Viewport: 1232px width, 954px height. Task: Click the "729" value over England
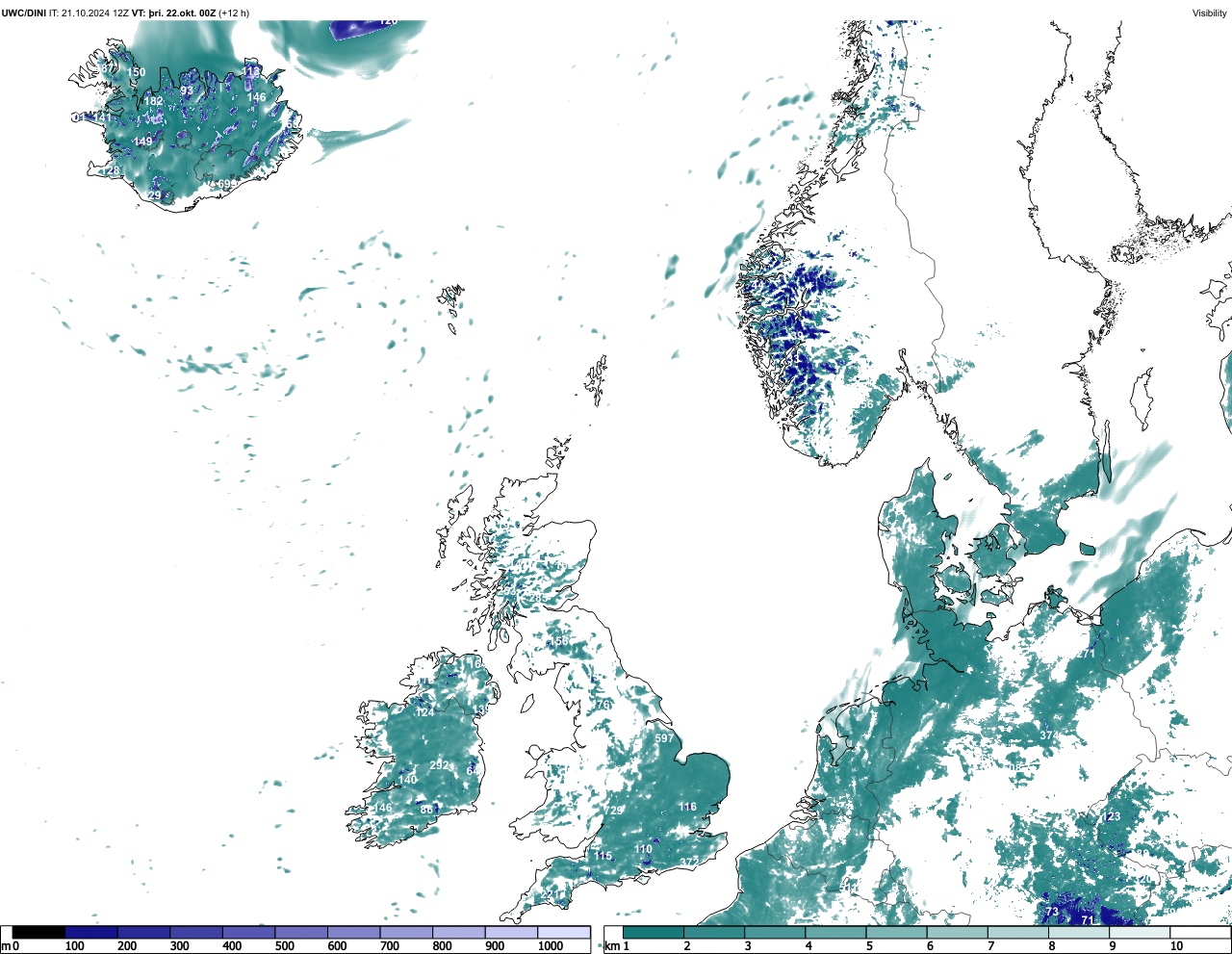[x=613, y=811]
